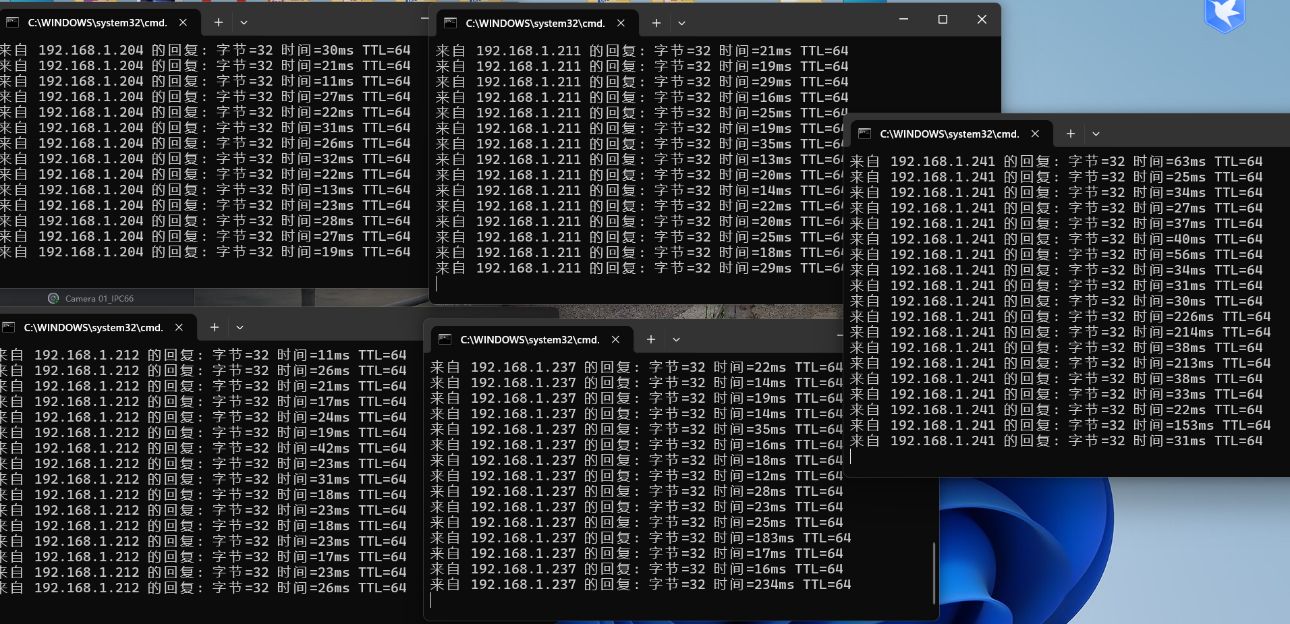Expand tab dropdown in the 192.168.1.212 window
Image resolution: width=1290 pixels, height=624 pixels.
click(240, 327)
